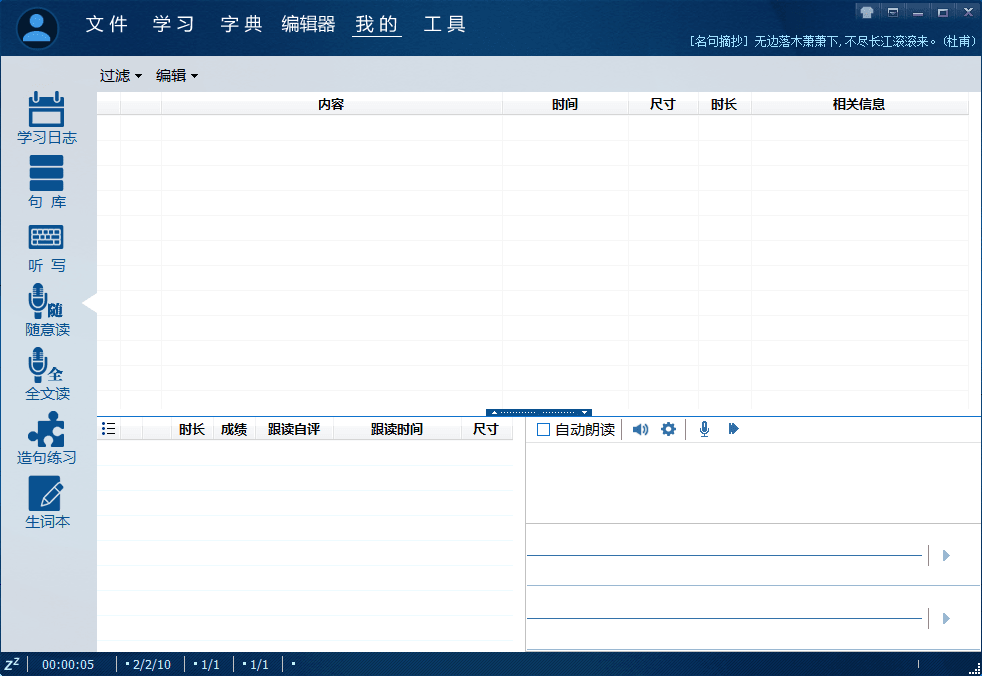Image resolution: width=982 pixels, height=676 pixels.
Task: Open settings with the gear icon
Action: (668, 429)
